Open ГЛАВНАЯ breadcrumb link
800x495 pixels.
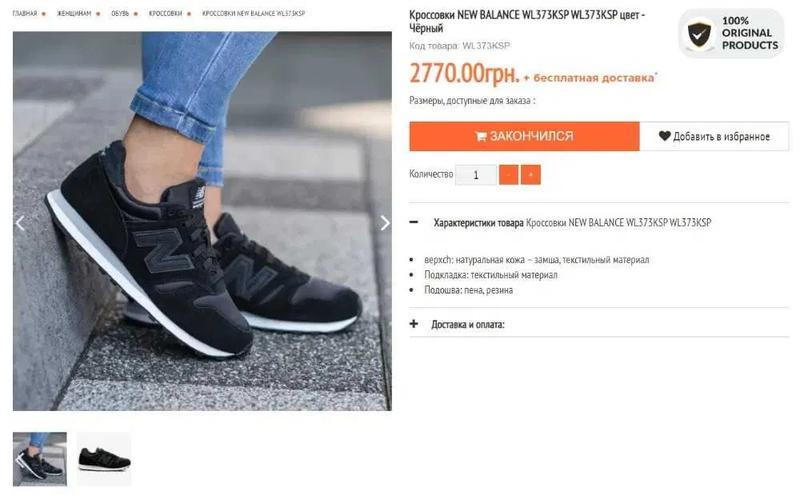coord(24,13)
